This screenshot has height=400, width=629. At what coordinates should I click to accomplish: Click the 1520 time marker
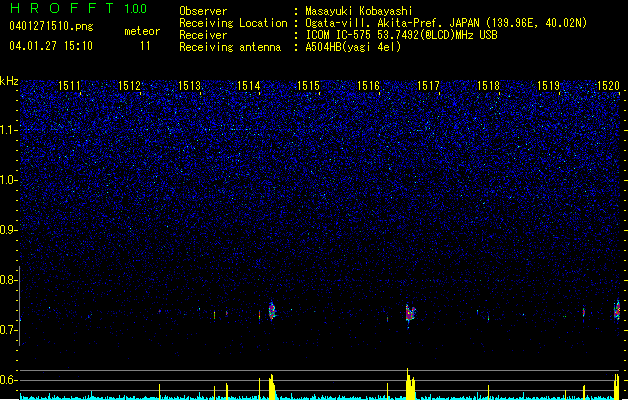tap(608, 86)
